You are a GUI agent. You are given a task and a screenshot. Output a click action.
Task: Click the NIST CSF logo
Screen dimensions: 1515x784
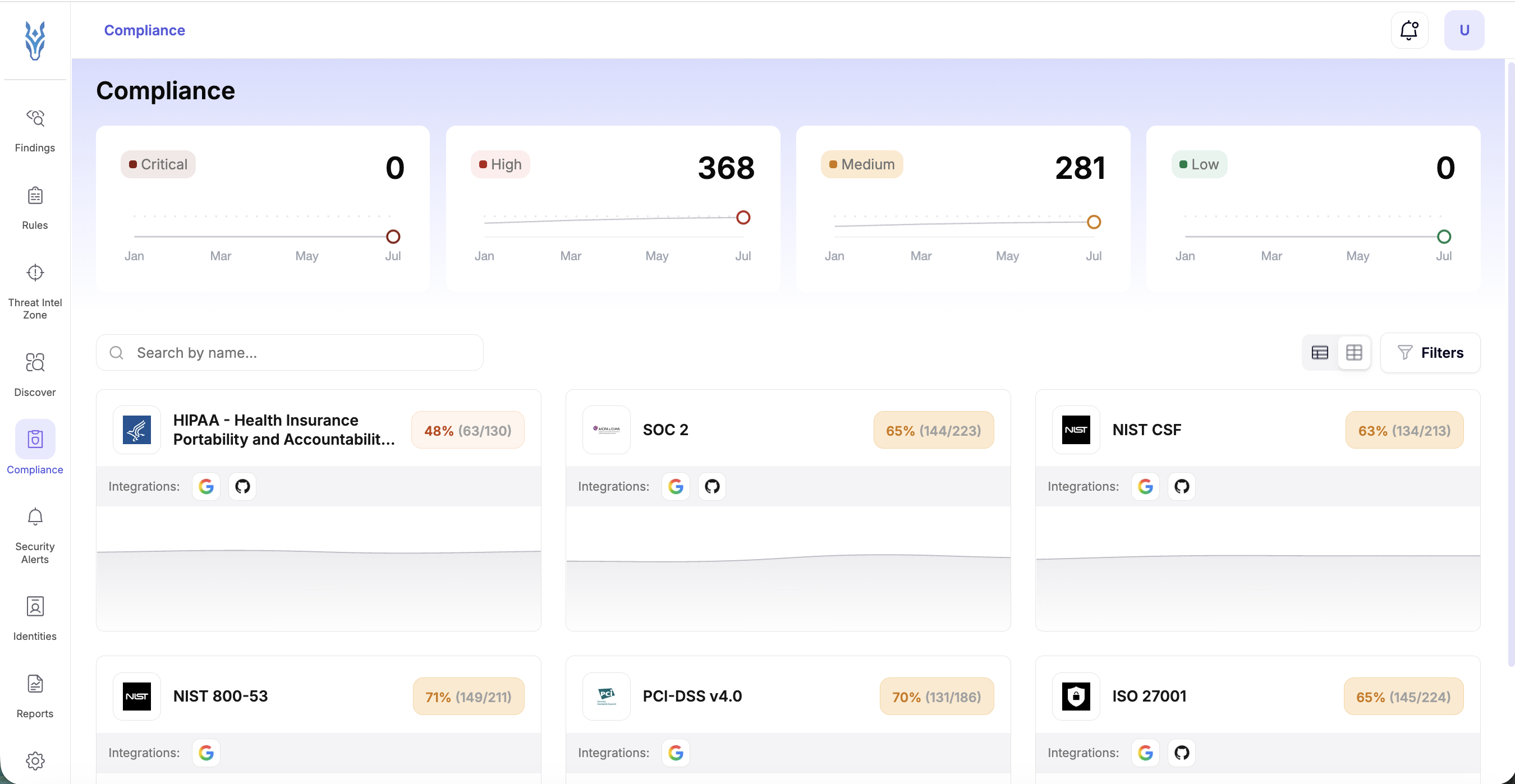(x=1076, y=430)
